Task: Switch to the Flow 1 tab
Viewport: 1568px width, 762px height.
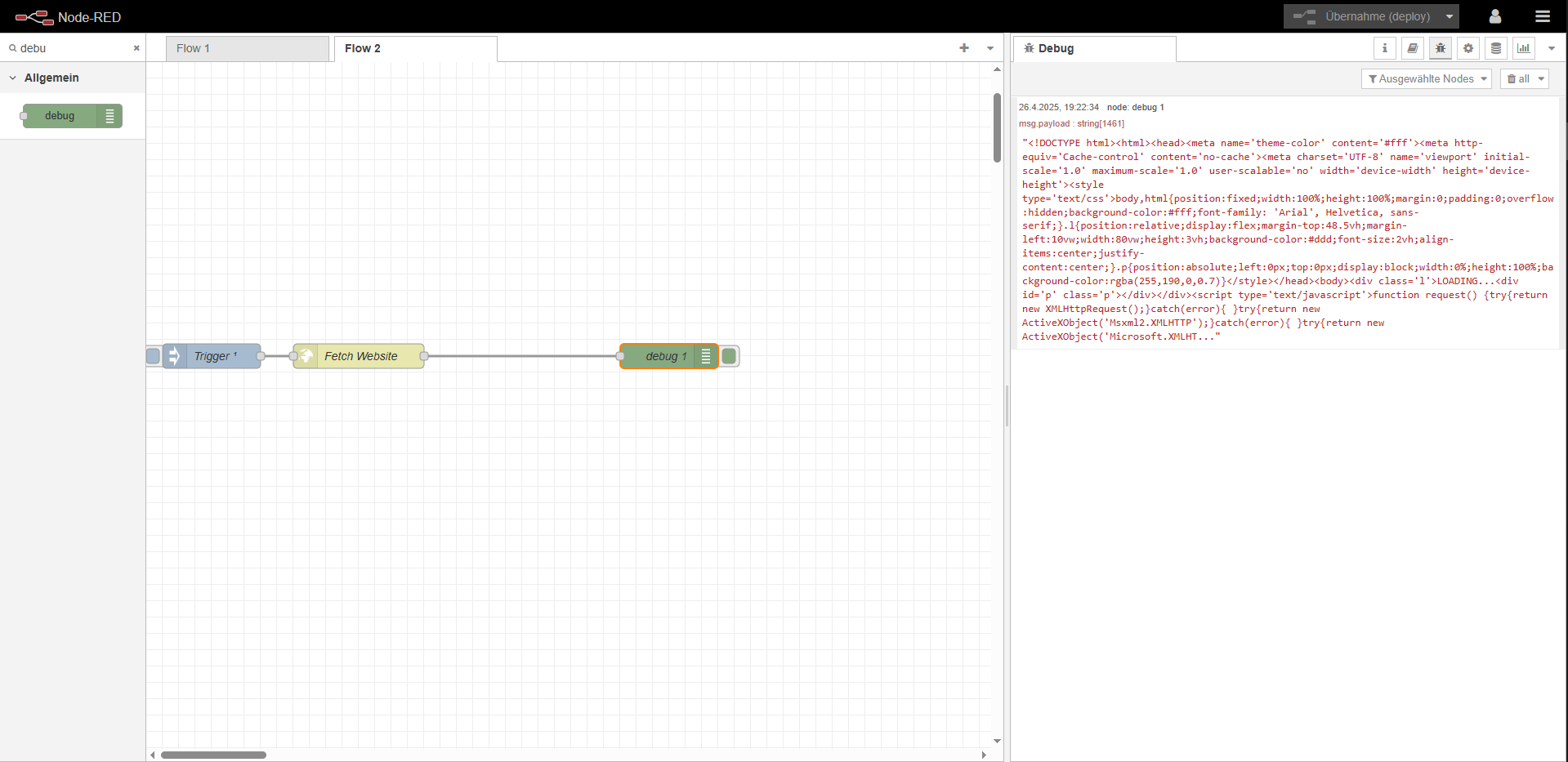Action: point(247,48)
